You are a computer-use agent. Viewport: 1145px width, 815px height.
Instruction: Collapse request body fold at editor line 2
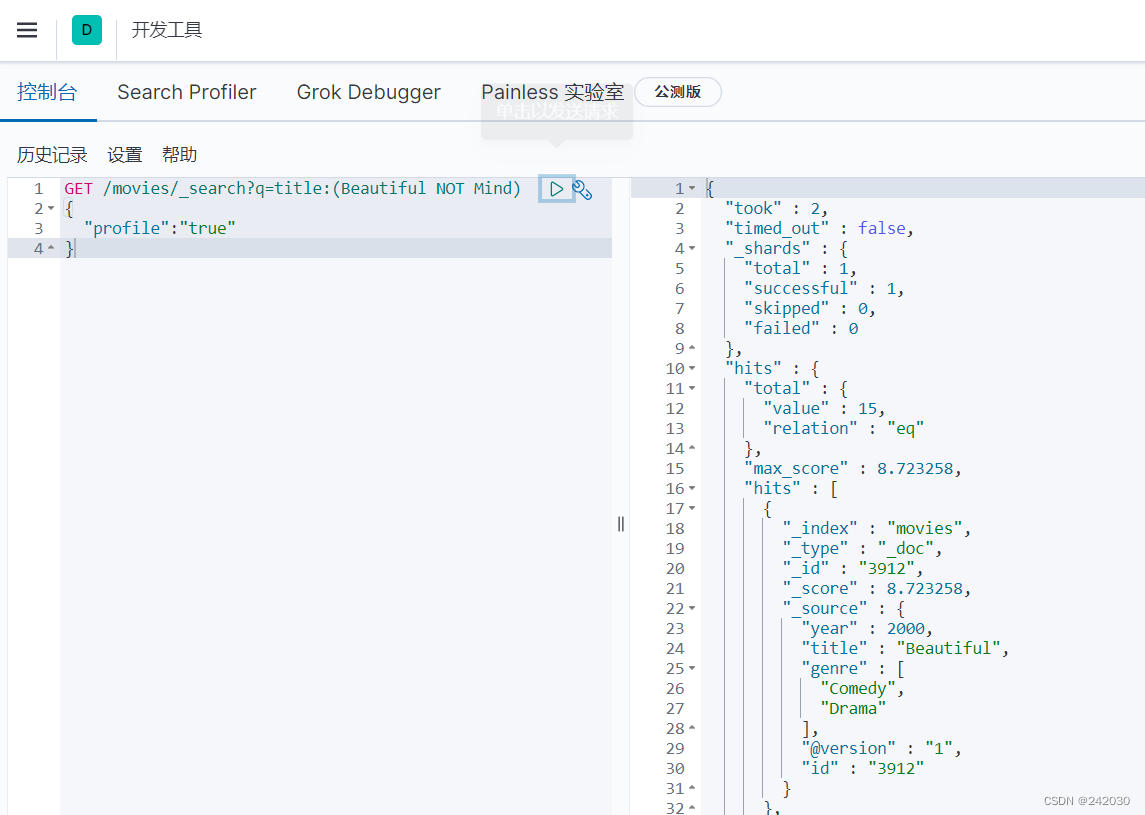[x=51, y=209]
